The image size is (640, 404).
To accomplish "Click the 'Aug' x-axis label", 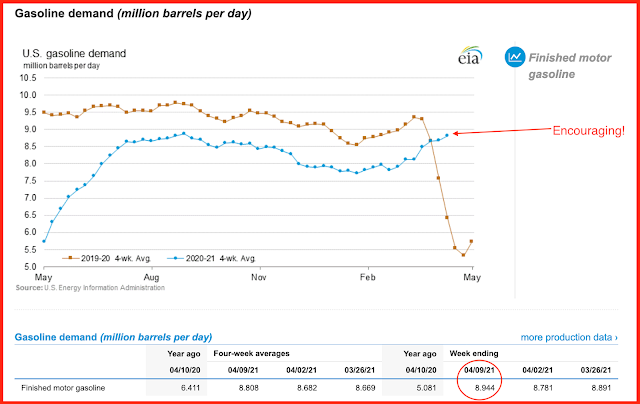I will 151,277.
